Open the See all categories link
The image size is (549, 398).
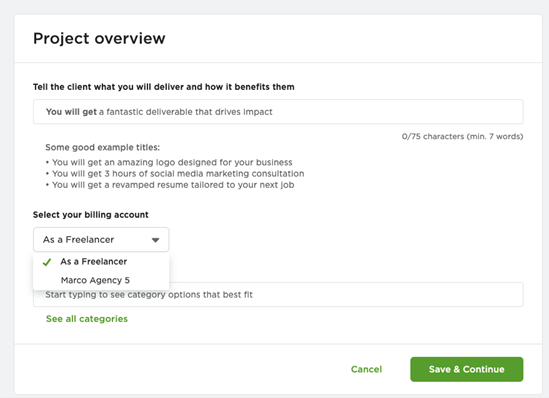point(87,319)
